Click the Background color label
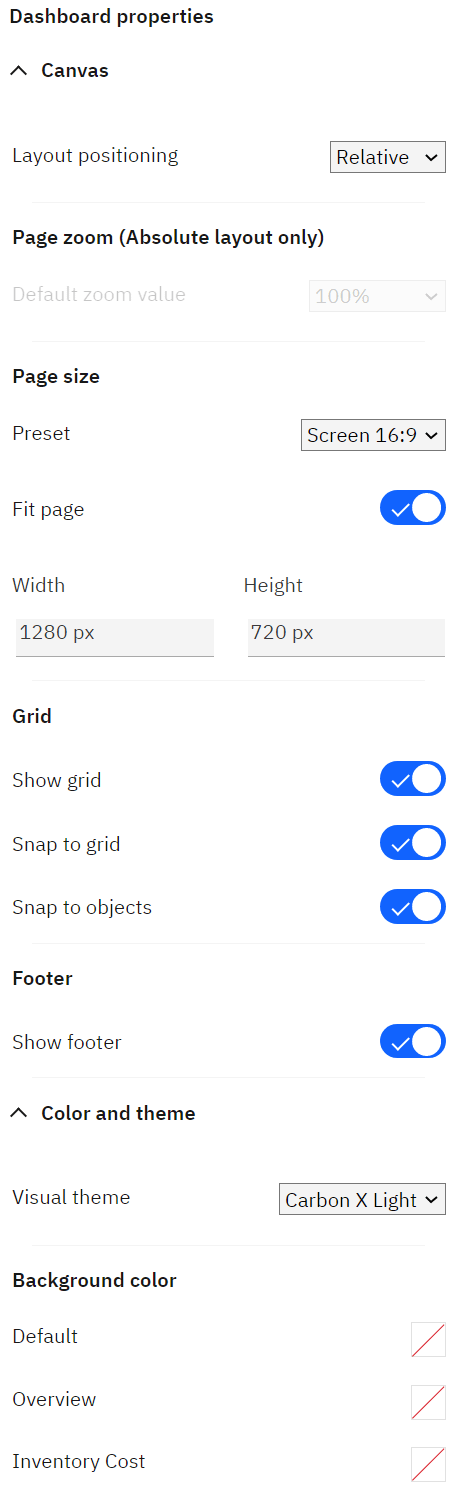 pyautogui.click(x=94, y=1281)
